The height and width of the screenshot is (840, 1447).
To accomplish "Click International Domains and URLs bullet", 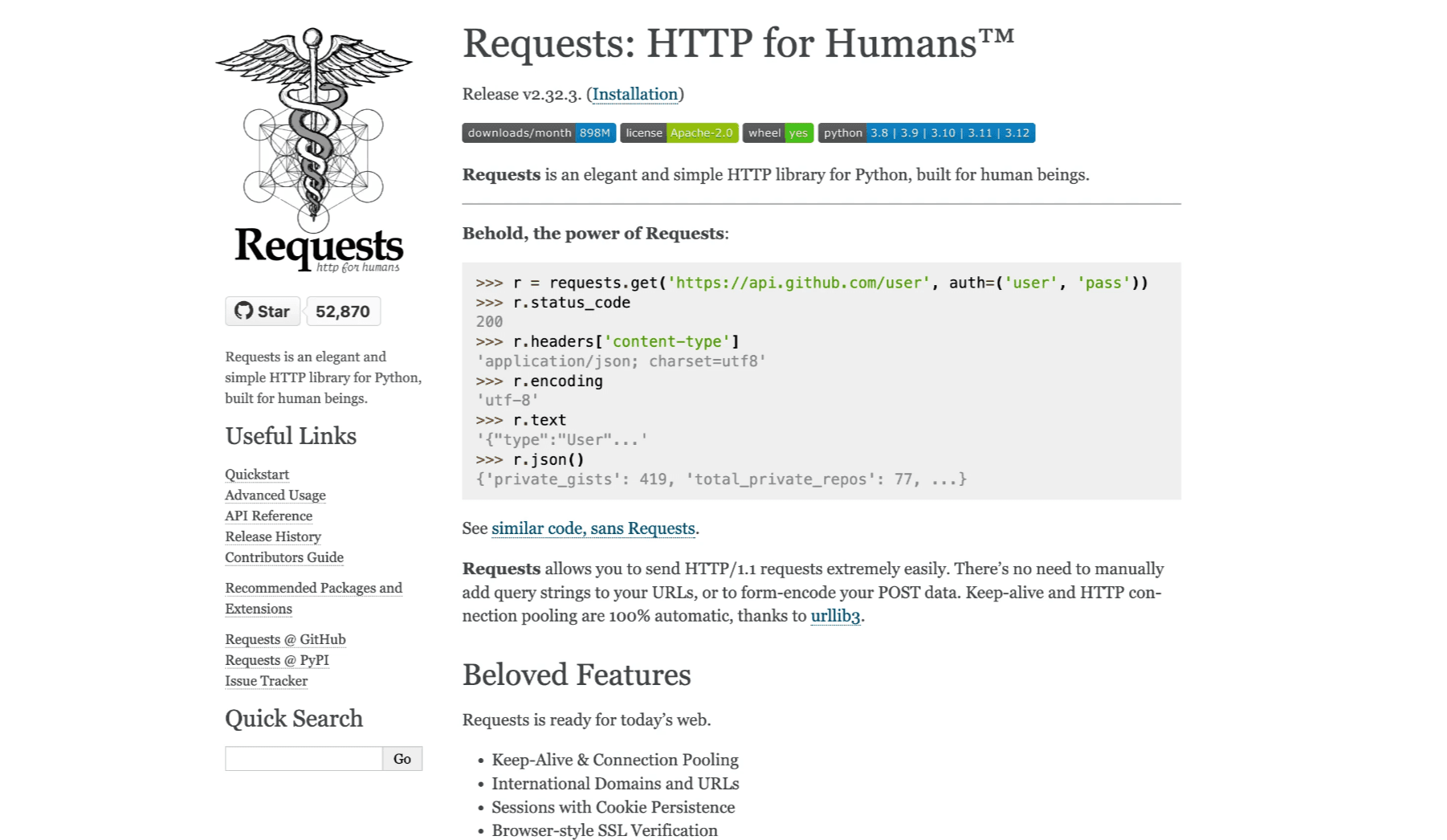I will click(616, 784).
